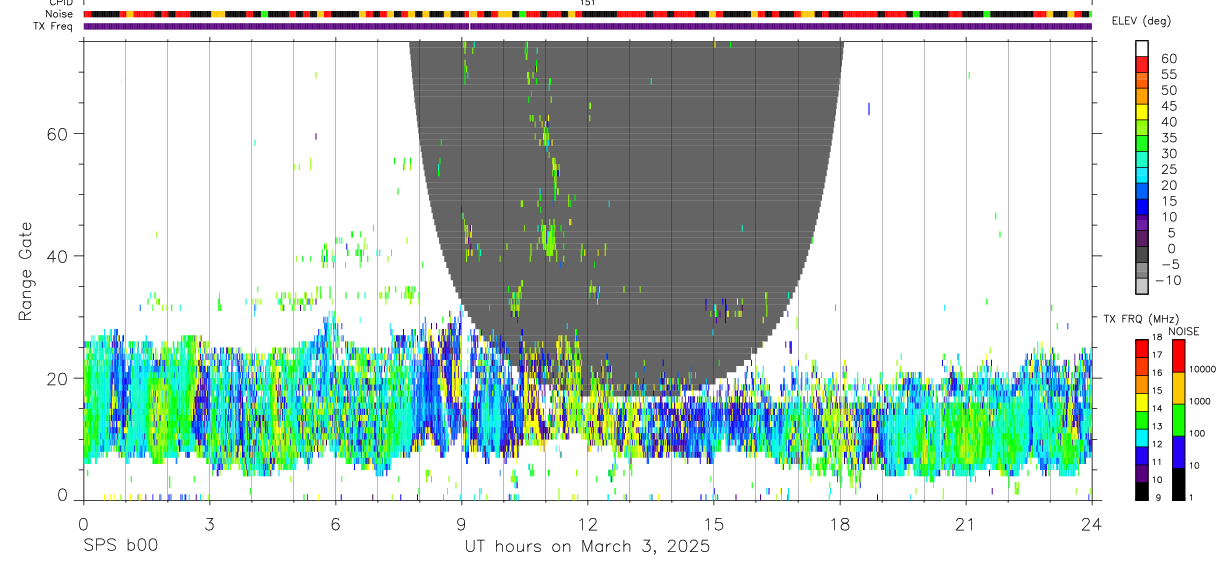This screenshot has width=1228, height=567.
Task: Click the x-axis tick label '12'
Action: (x=588, y=524)
